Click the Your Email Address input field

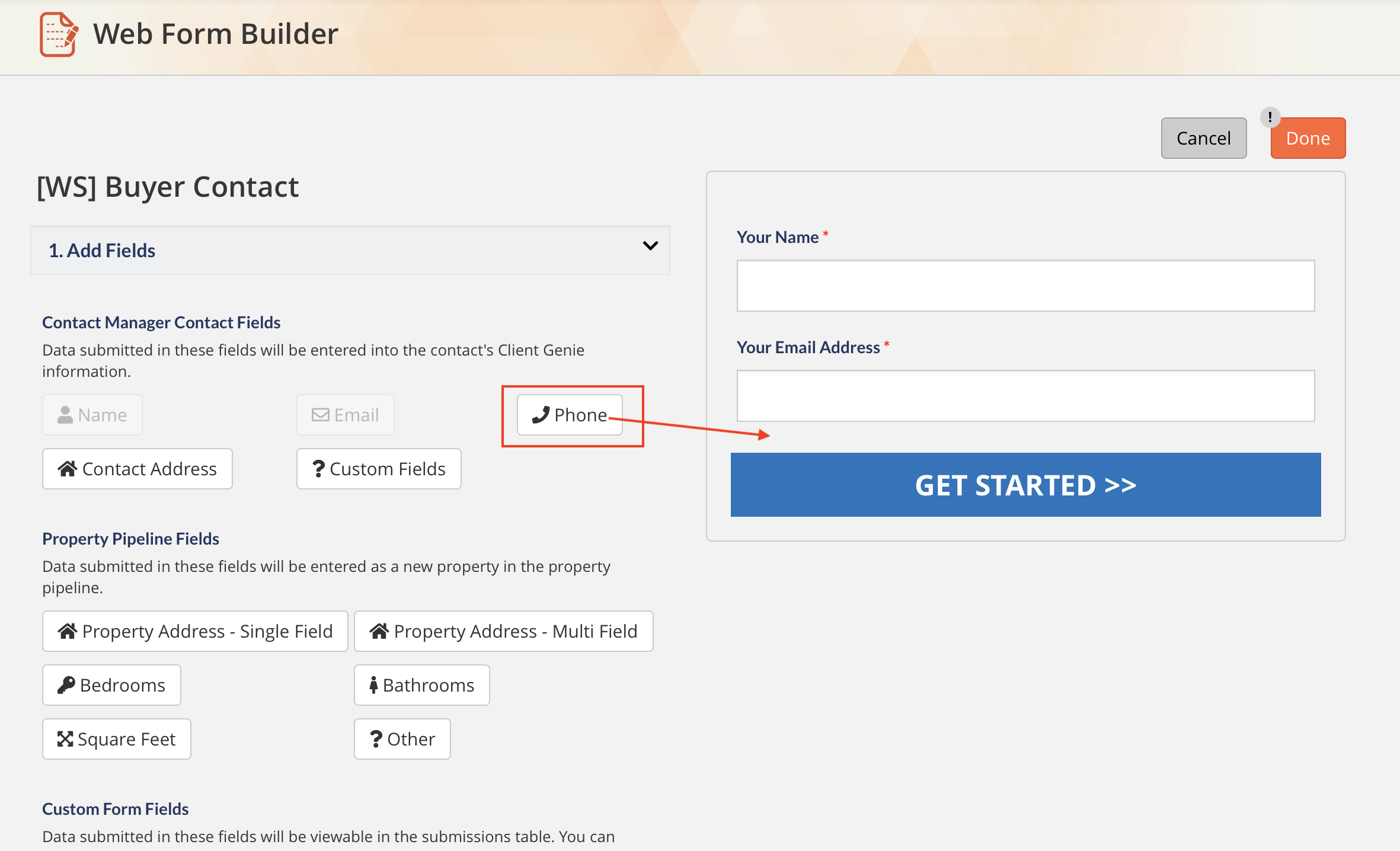[1025, 396]
